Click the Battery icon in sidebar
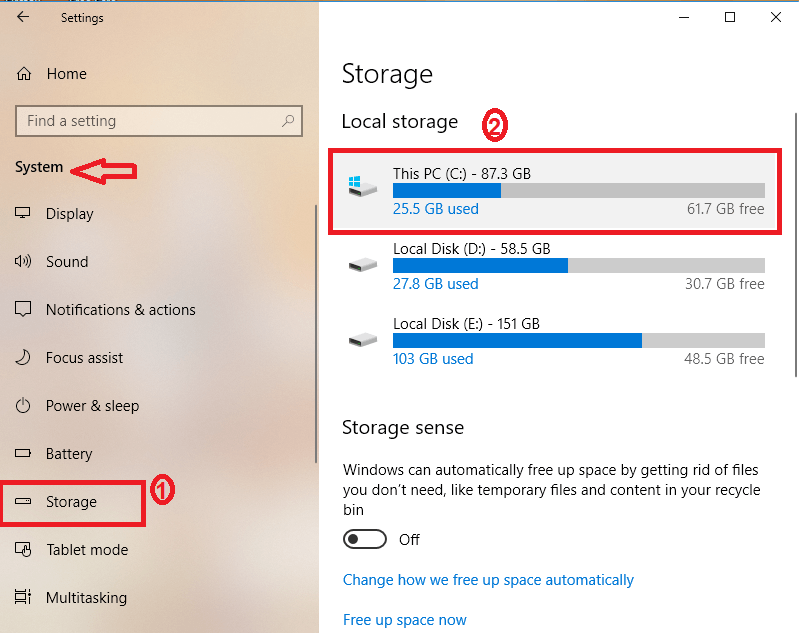This screenshot has width=799, height=633. (23, 453)
